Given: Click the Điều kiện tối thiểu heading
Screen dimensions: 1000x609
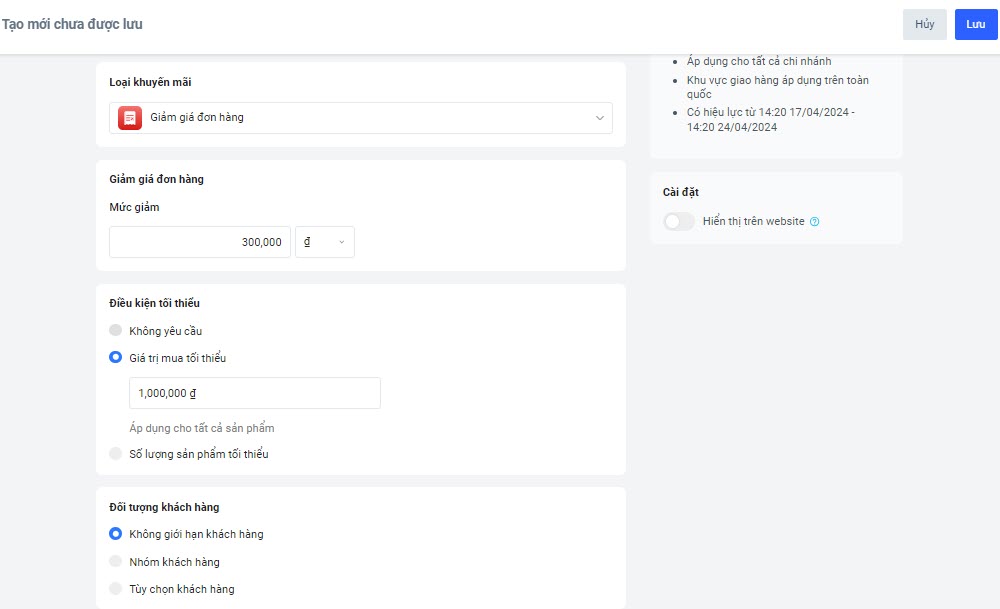Looking at the screenshot, I should pyautogui.click(x=146, y=303).
